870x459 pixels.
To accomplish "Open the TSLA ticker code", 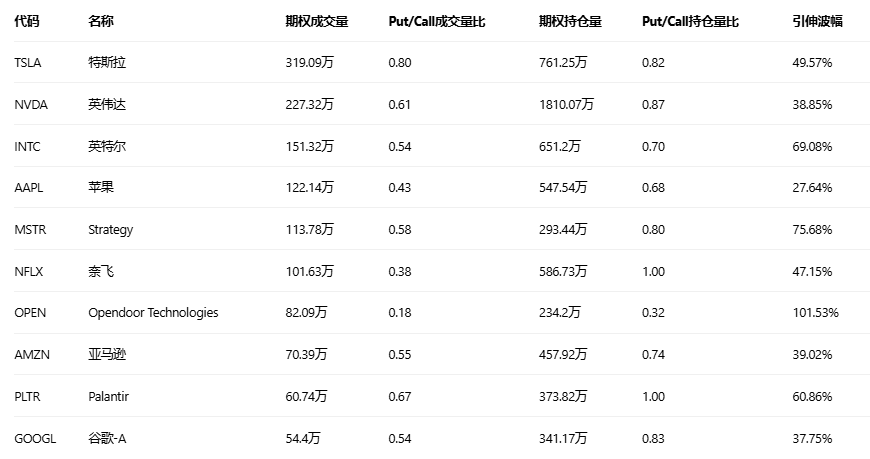I will coord(29,63).
